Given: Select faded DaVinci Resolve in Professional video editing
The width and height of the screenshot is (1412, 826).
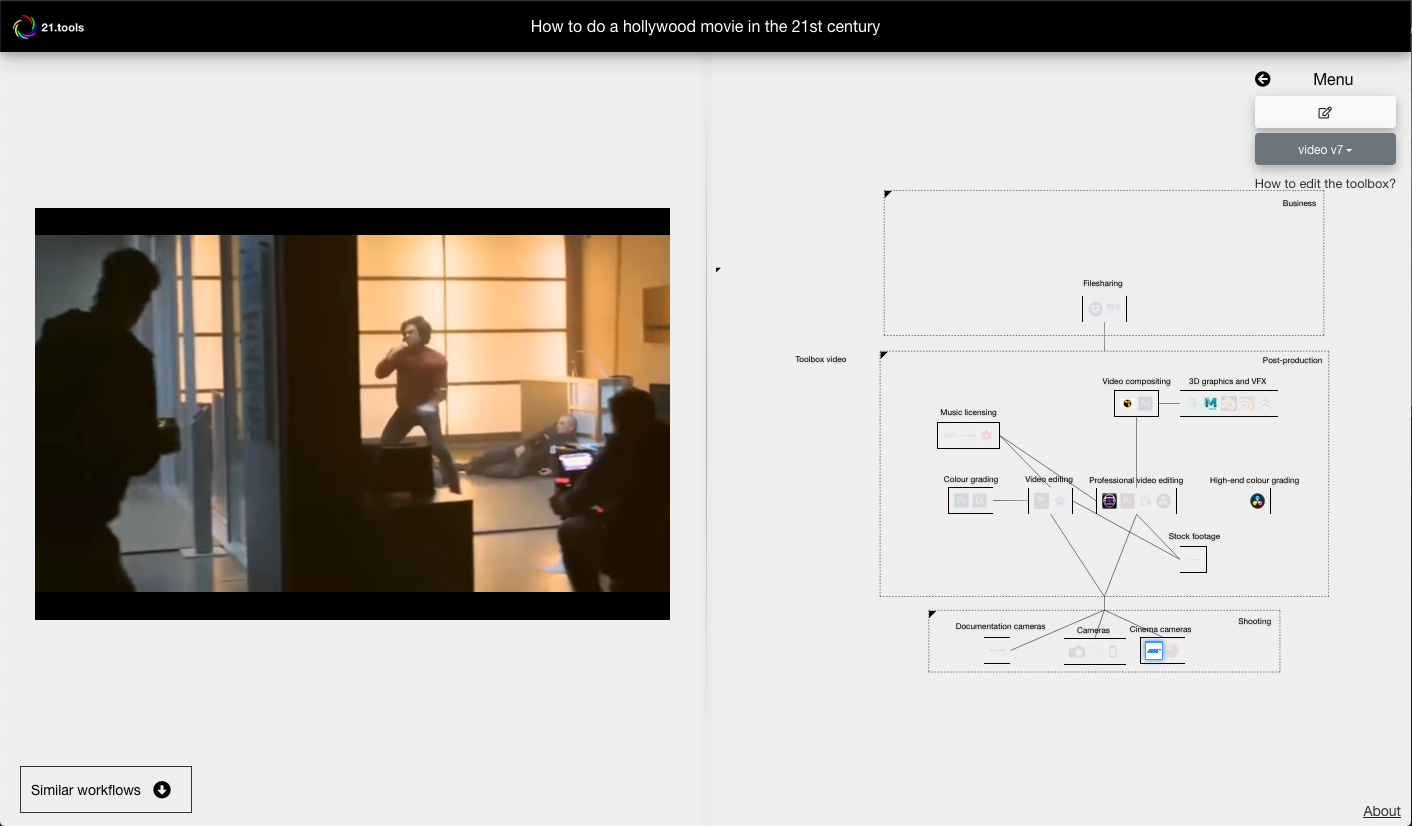Looking at the screenshot, I should 1164,501.
